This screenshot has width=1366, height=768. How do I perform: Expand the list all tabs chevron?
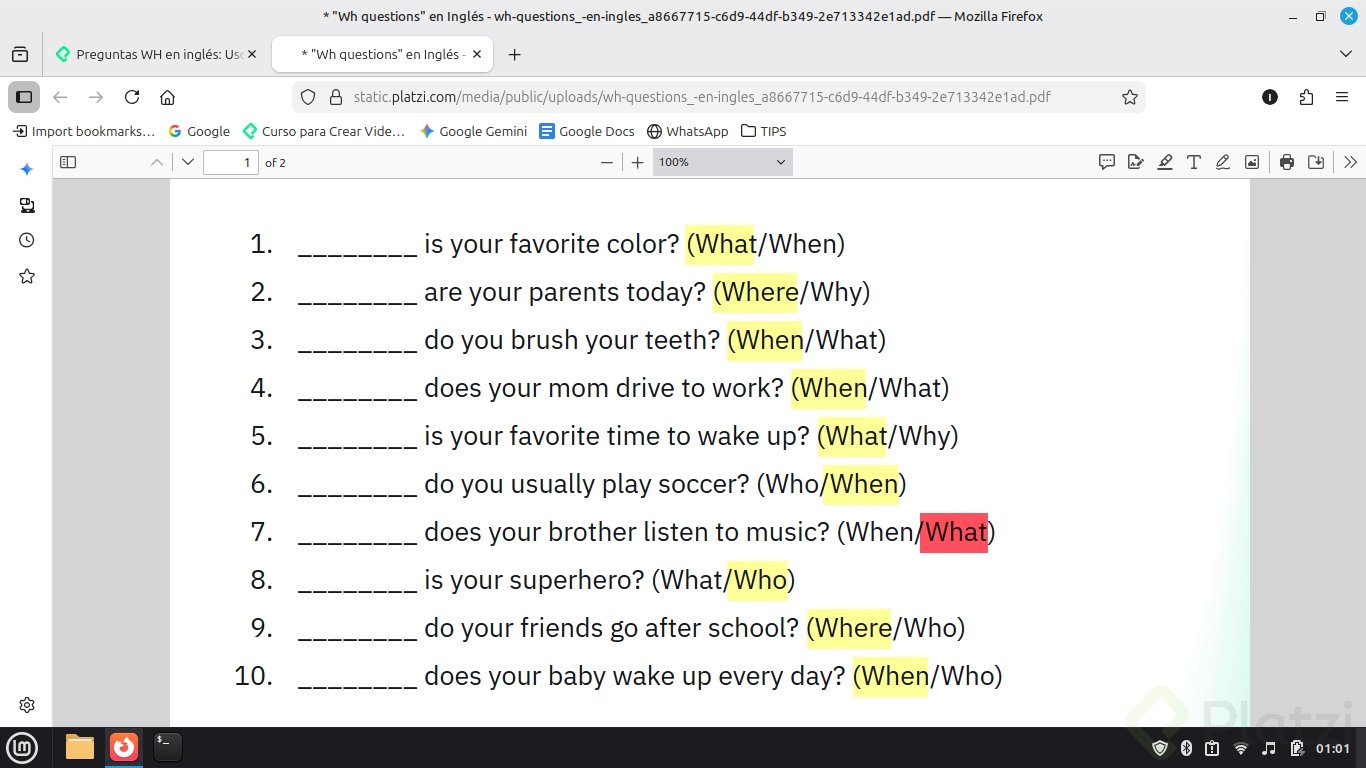pos(1345,54)
